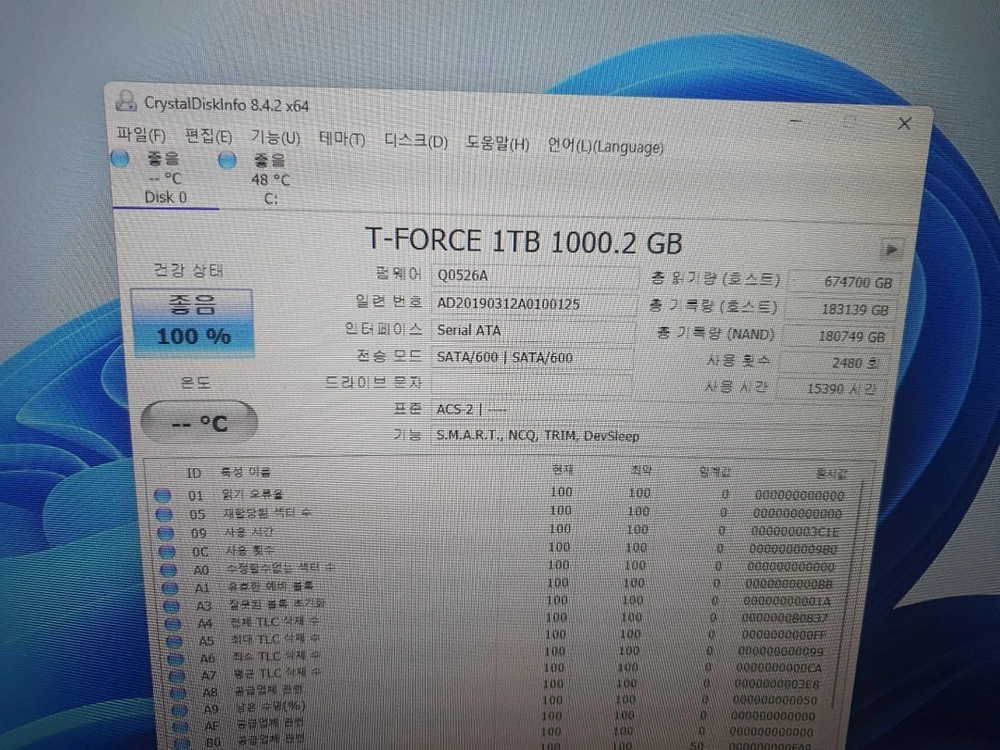Click the 좋음 100 % health status button
Image resolution: width=1000 pixels, height=750 pixels.
click(193, 321)
